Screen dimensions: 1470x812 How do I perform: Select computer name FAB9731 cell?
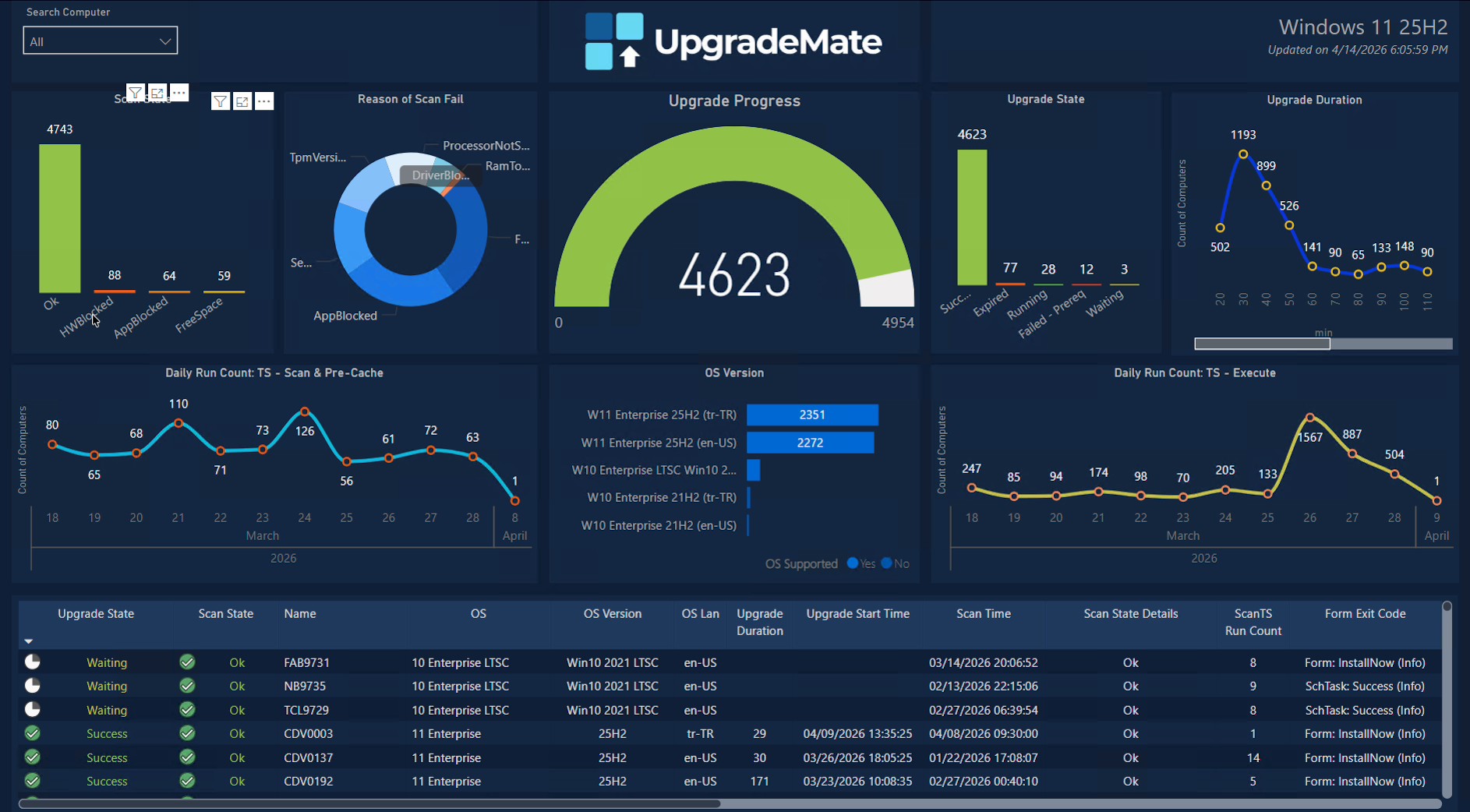306,662
